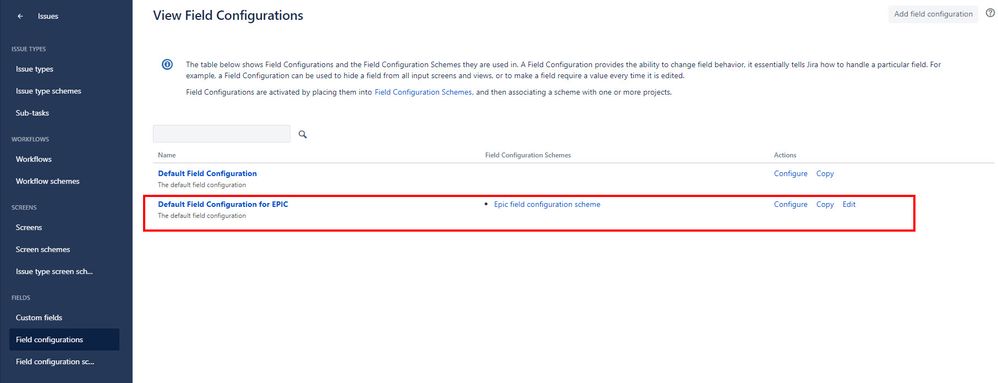
Task: Click the search magnifier icon
Action: pyautogui.click(x=303, y=134)
